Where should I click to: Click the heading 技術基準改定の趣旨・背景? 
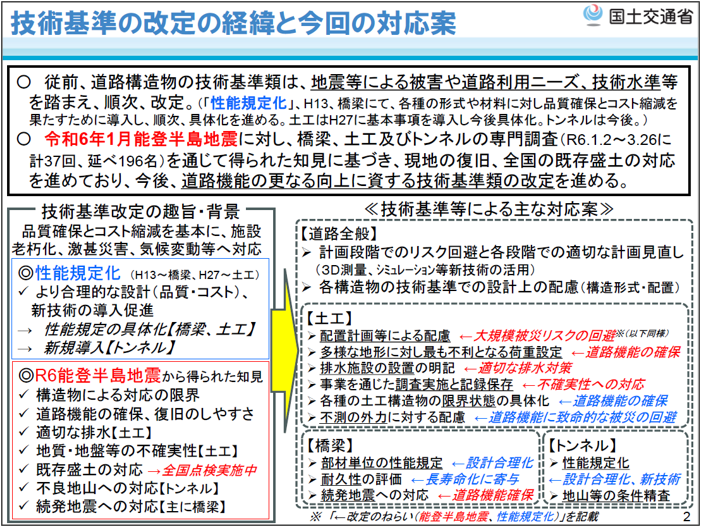point(140,211)
